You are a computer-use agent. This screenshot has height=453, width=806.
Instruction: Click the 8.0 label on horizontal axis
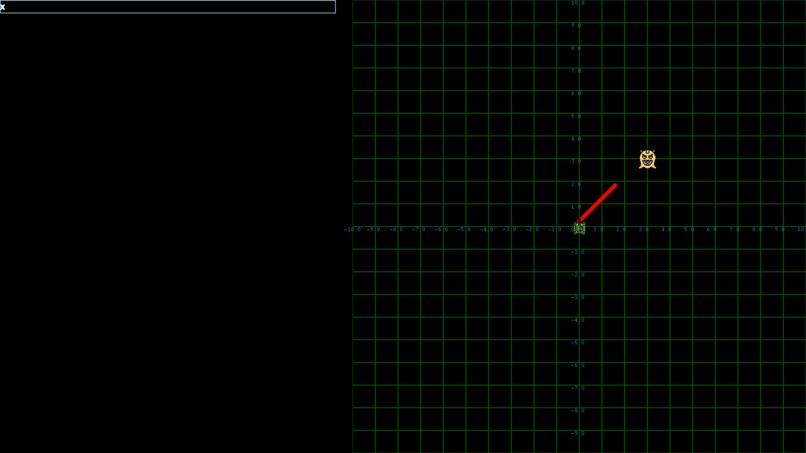click(757, 229)
